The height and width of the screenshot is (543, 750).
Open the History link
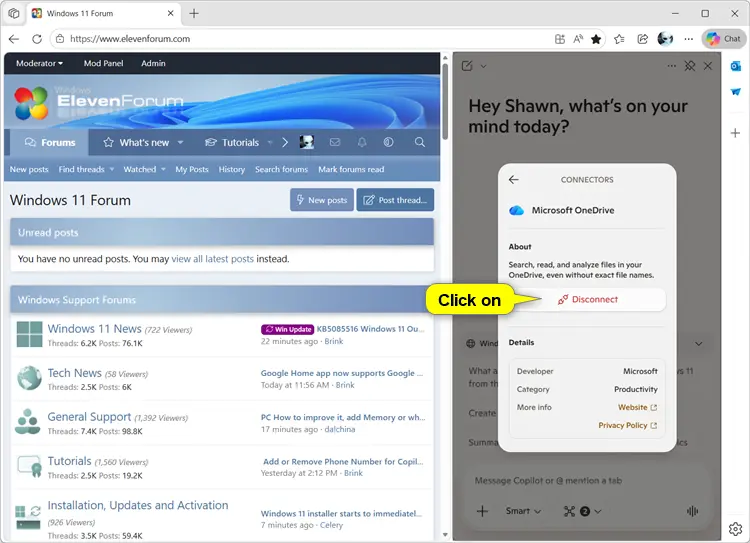coord(232,169)
